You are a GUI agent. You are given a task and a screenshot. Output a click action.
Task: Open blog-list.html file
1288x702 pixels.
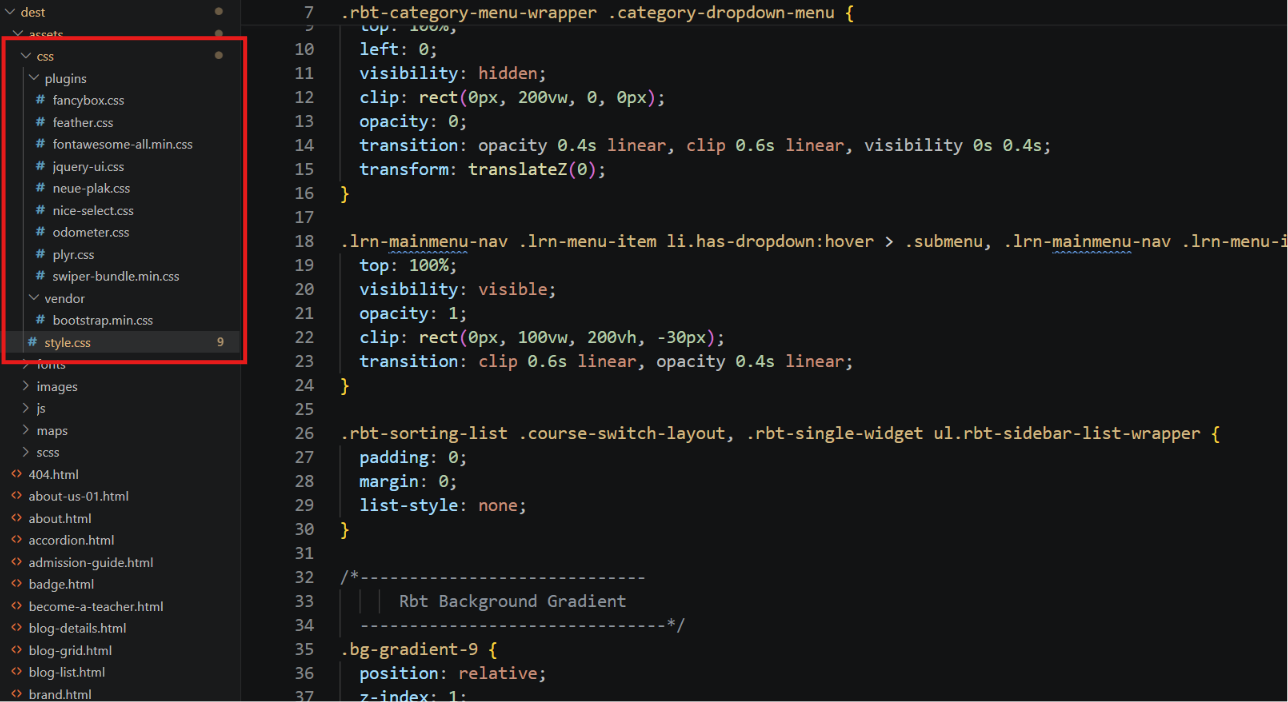67,672
